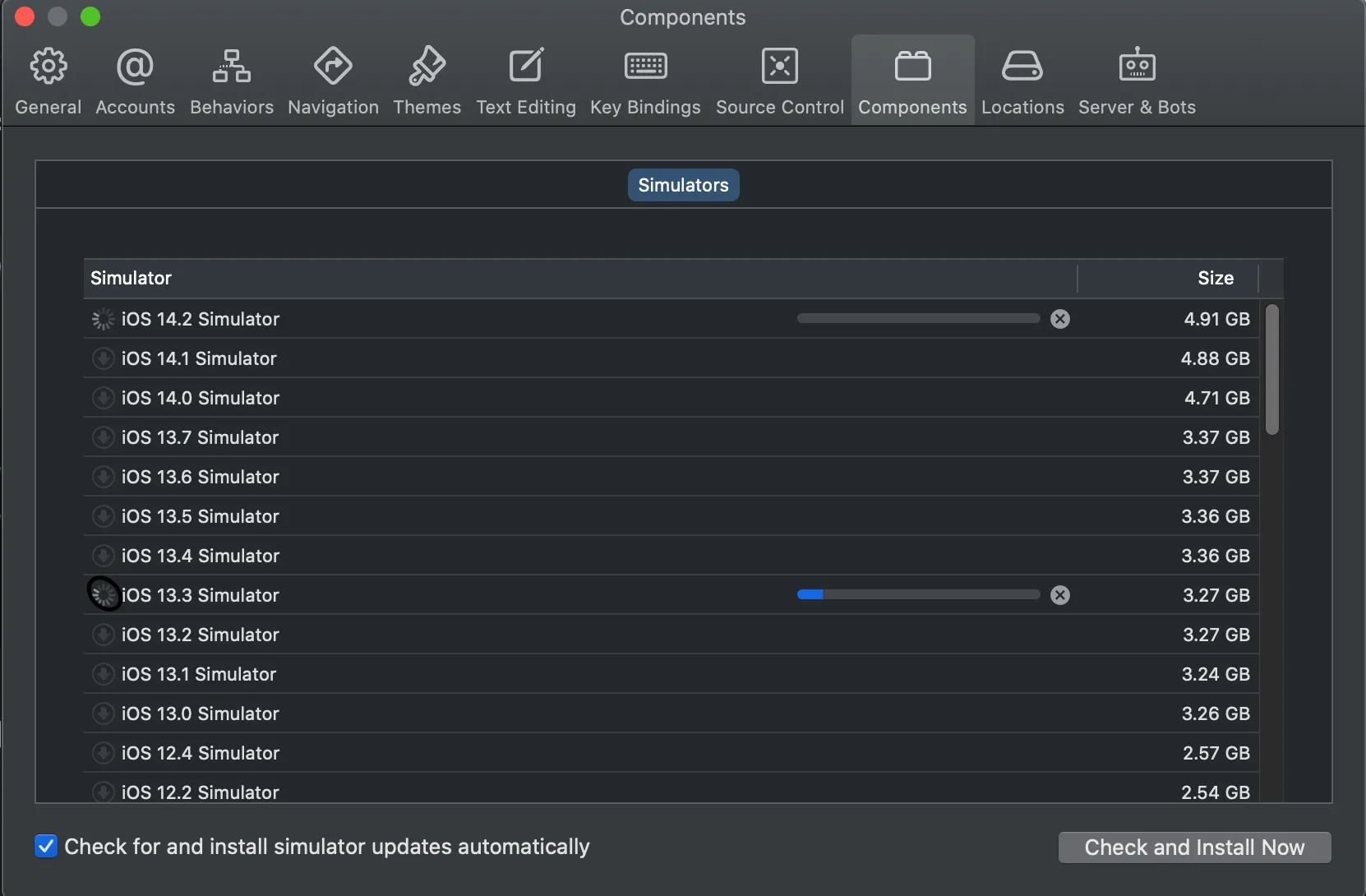The image size is (1366, 896).
Task: Click download icon for iOS 13.1 Simulator
Action: tap(103, 674)
